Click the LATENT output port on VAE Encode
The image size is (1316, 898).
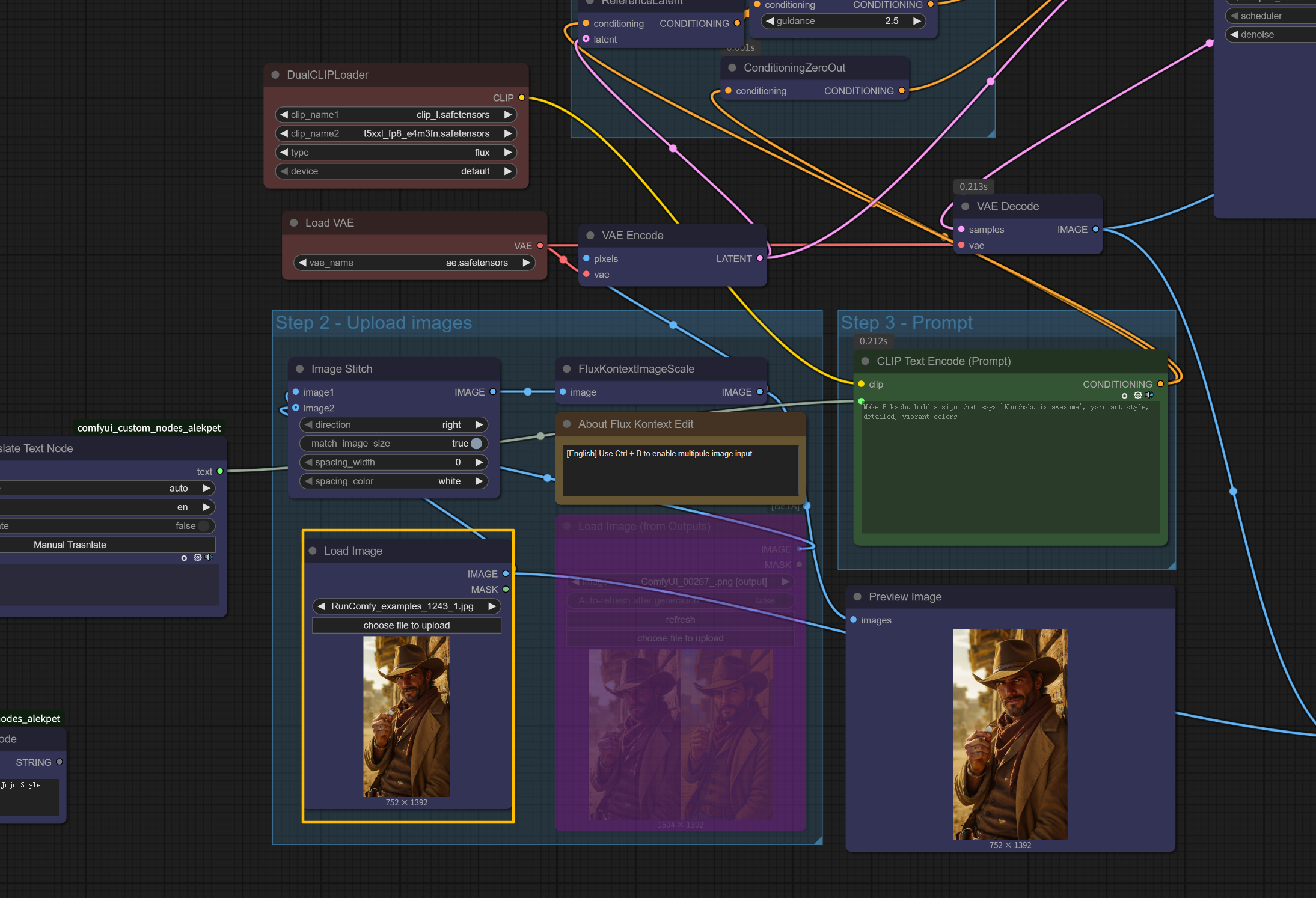point(760,259)
